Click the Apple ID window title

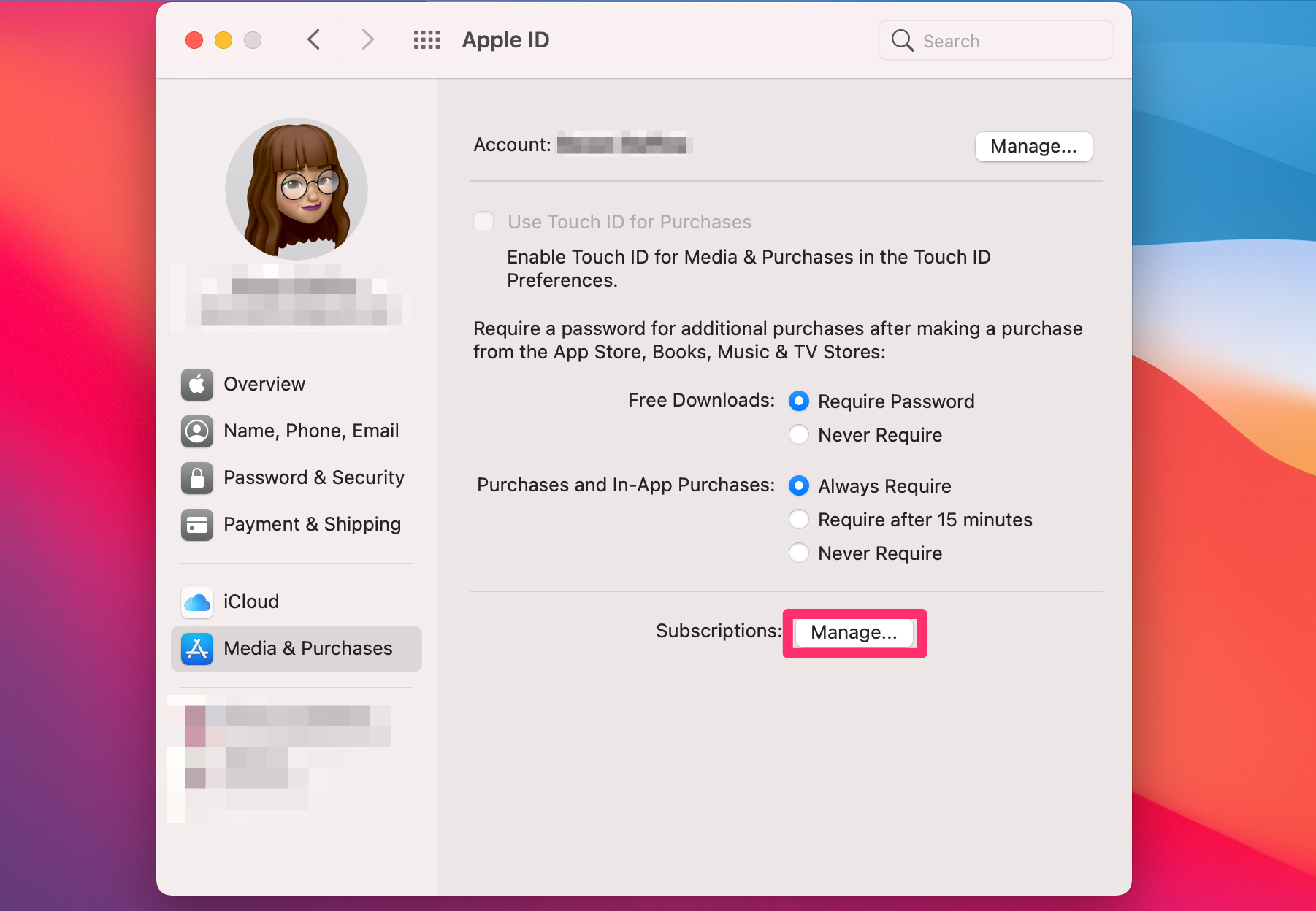(x=505, y=40)
